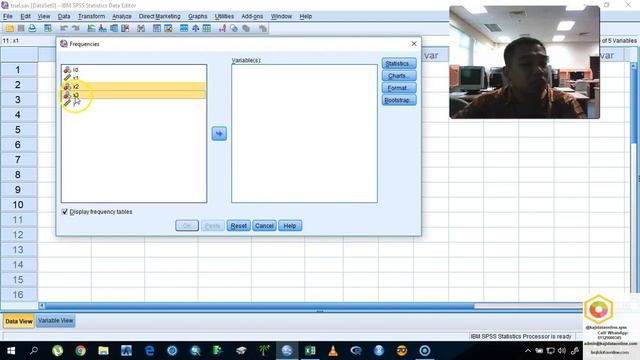
Task: Click the volume icon in system tray
Action: 562,351
